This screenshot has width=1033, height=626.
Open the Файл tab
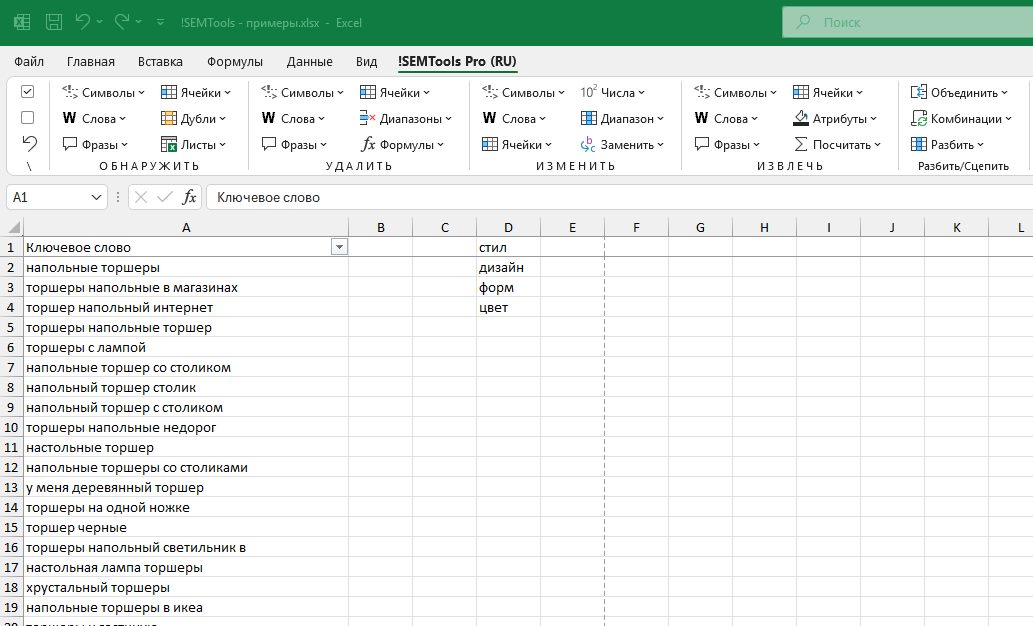point(29,61)
